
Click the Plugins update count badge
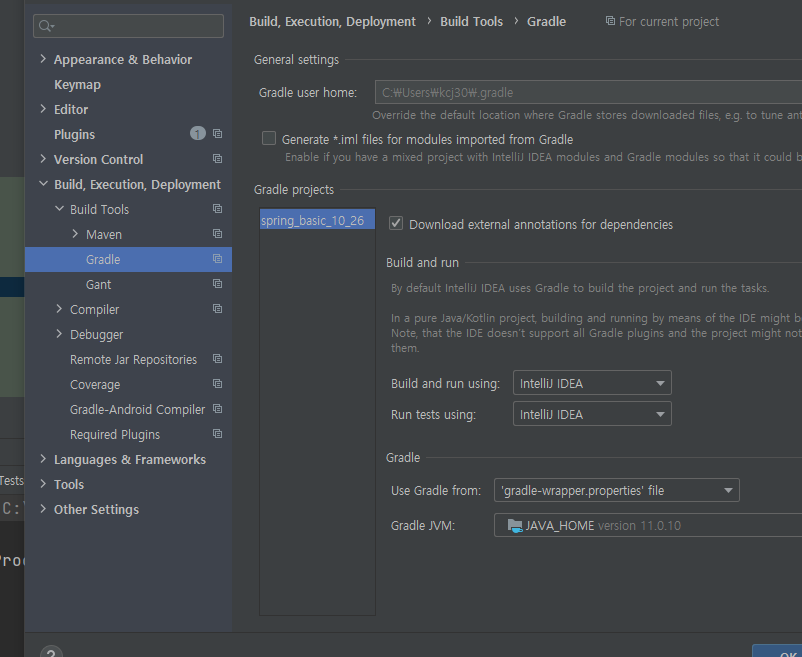(x=198, y=134)
